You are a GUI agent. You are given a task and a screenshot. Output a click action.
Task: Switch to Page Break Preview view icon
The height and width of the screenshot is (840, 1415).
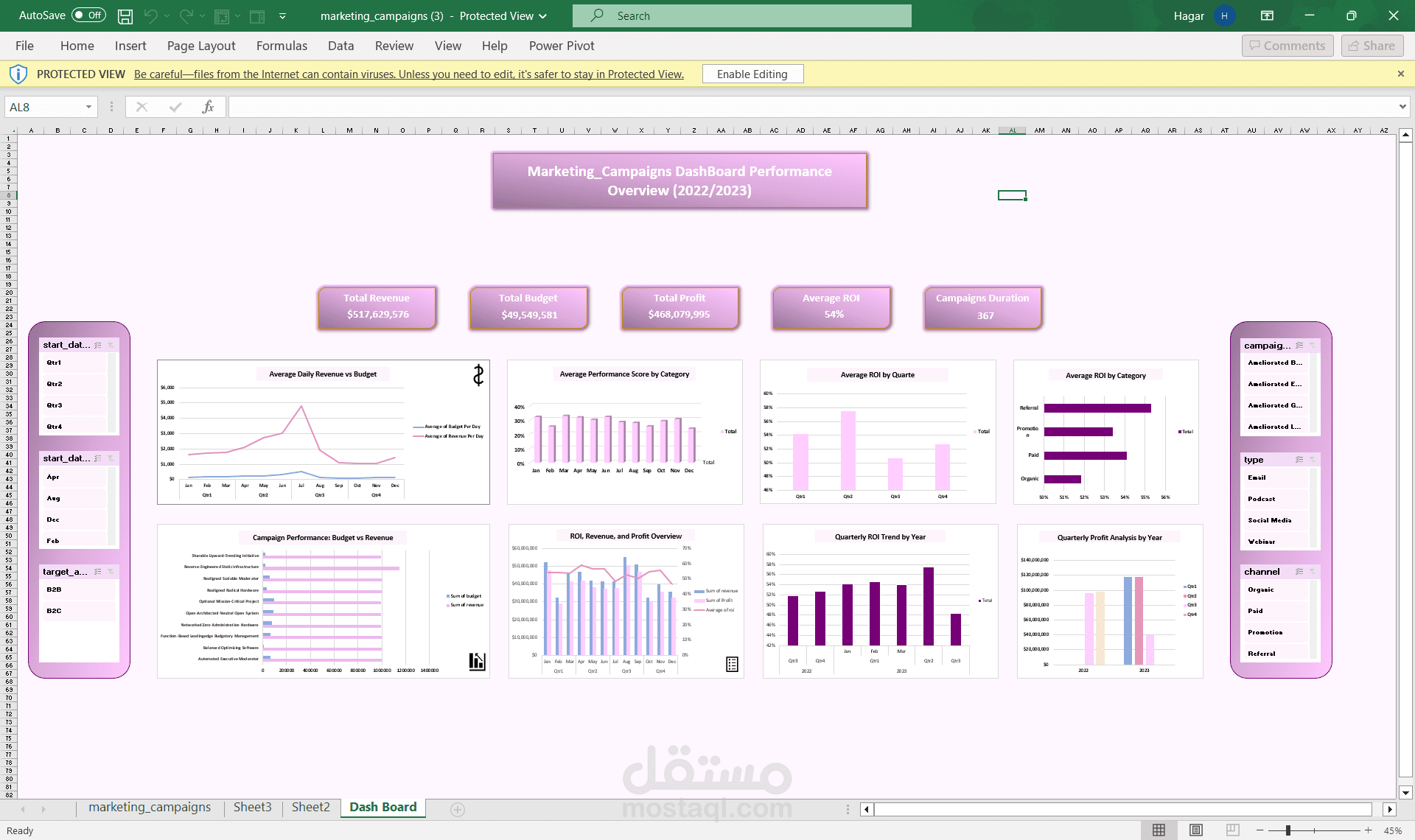tap(1232, 830)
